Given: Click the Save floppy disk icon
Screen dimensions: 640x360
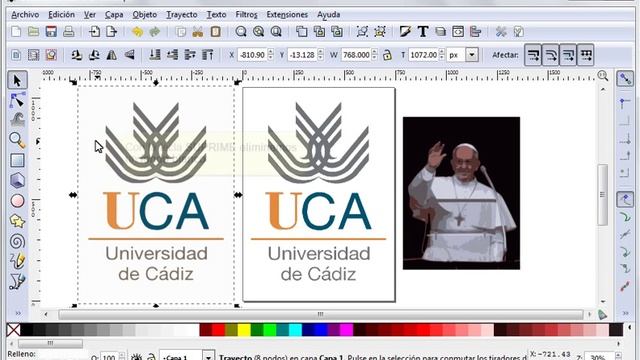Looking at the screenshot, I should (x=51, y=32).
